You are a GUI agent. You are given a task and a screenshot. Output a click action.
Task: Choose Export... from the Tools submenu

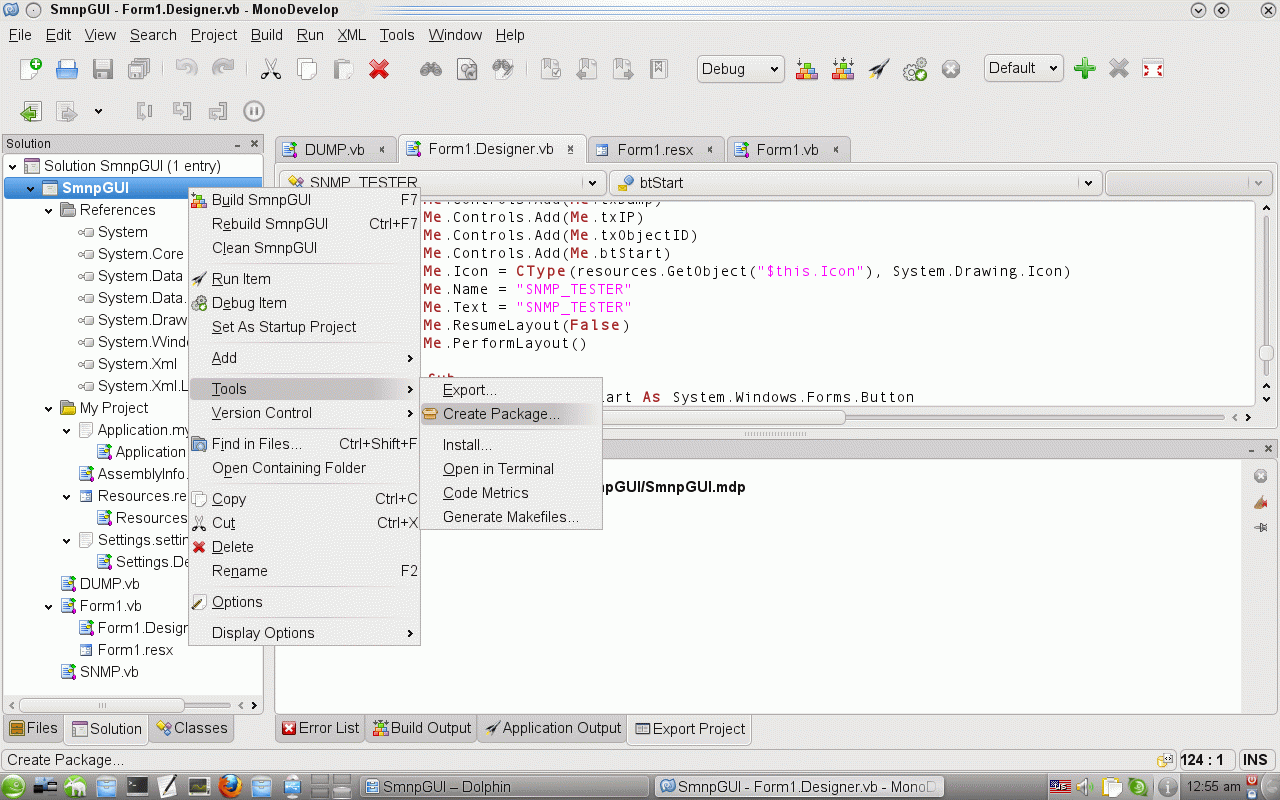511,390
